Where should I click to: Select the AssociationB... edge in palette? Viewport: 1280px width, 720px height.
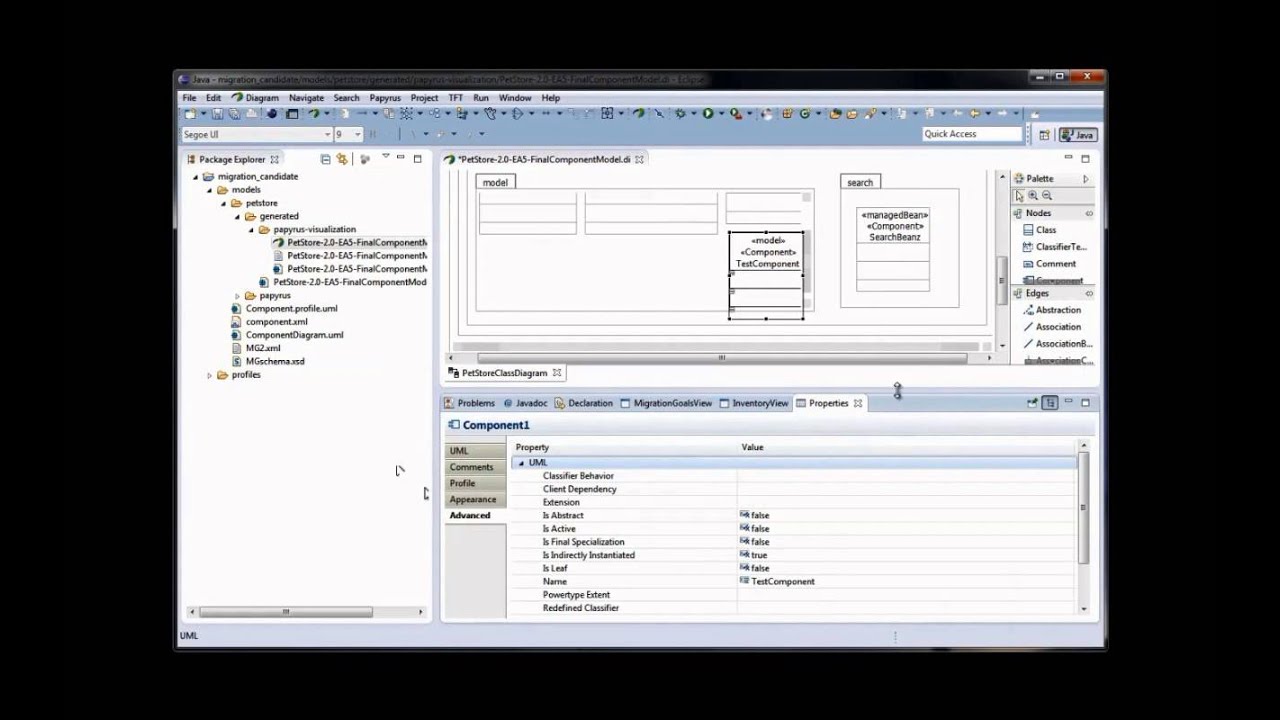tap(1057, 344)
